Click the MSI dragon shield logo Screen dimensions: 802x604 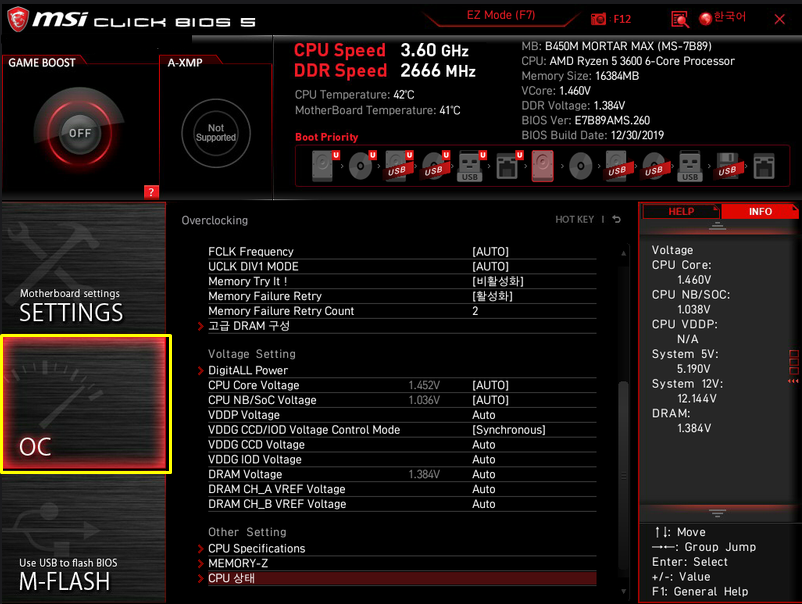(17, 19)
